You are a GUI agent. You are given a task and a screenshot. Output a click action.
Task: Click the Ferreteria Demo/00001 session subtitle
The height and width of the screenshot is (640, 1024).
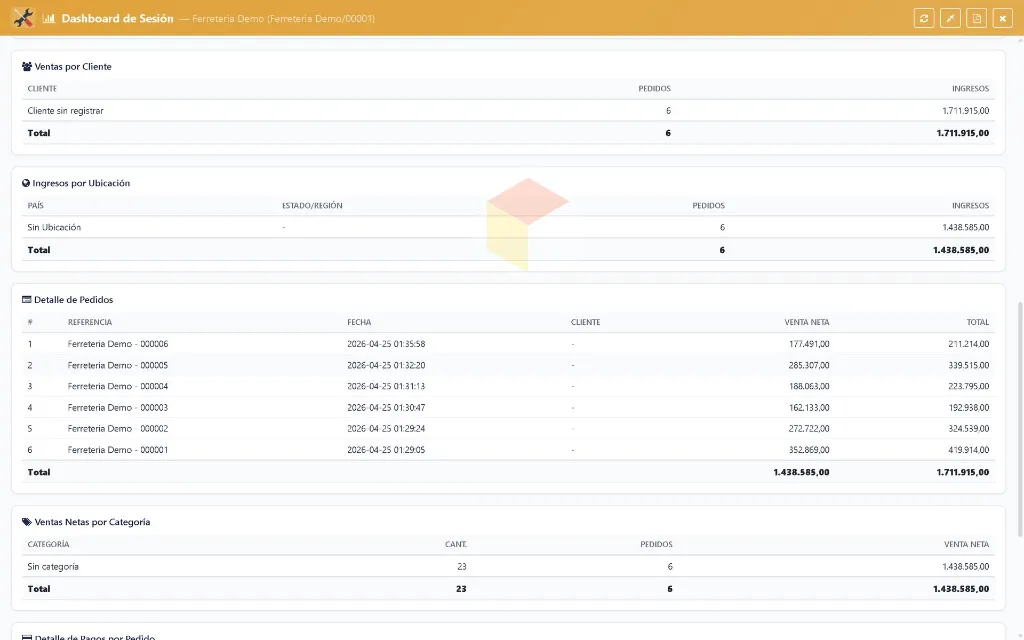[x=283, y=18]
